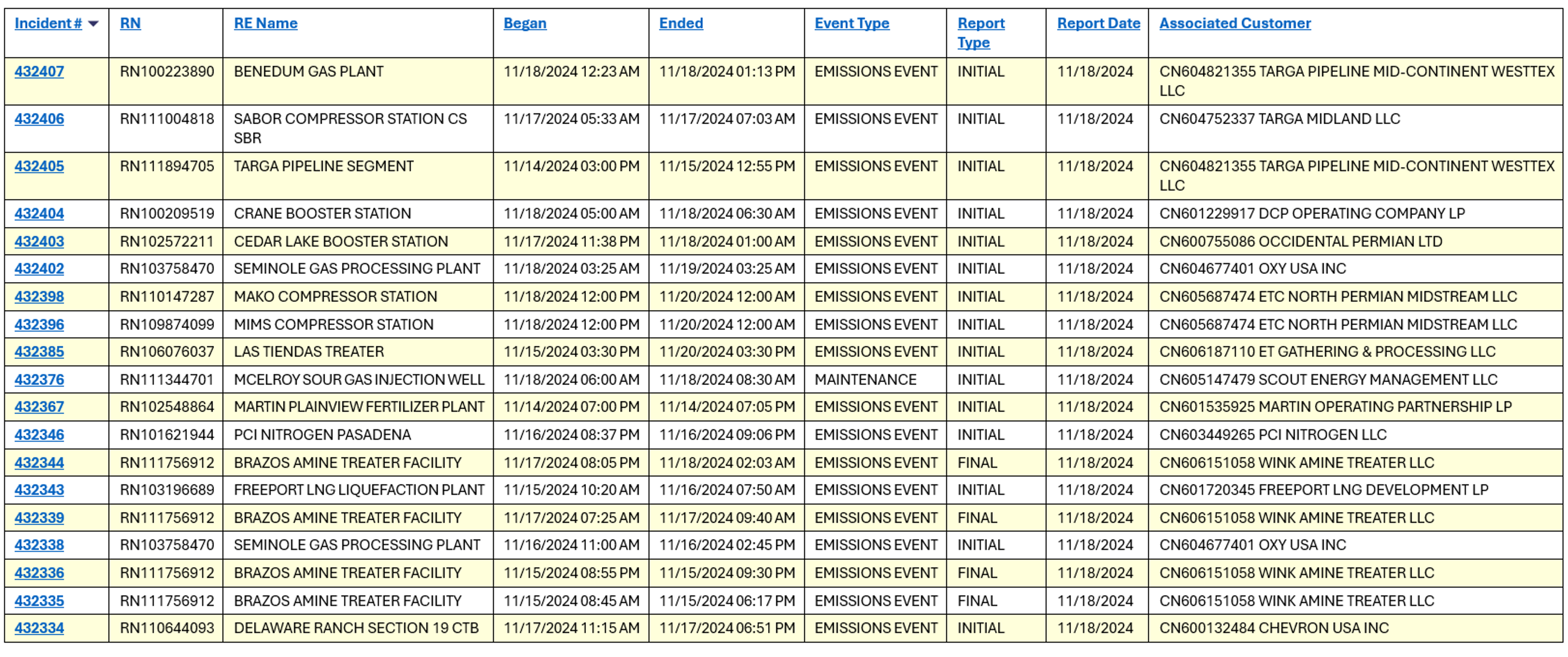The height and width of the screenshot is (657, 1568).
Task: Sort by Ended column header
Action: (681, 23)
